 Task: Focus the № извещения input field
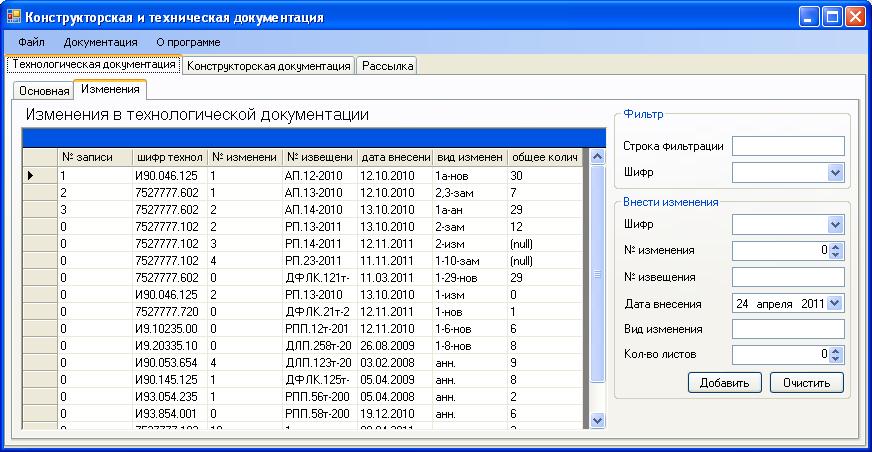coord(788,277)
